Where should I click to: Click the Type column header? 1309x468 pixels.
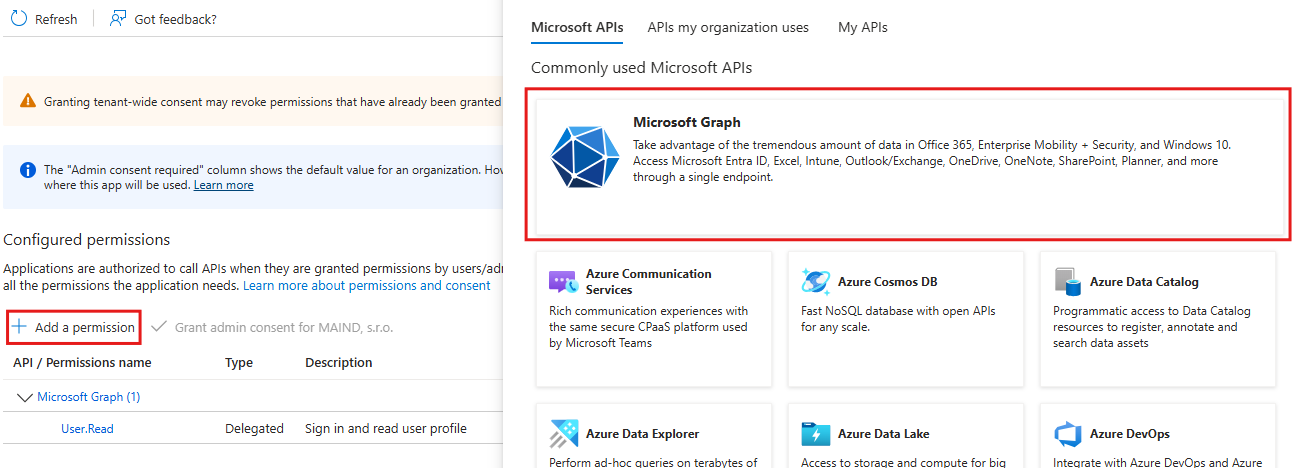pyautogui.click(x=239, y=363)
